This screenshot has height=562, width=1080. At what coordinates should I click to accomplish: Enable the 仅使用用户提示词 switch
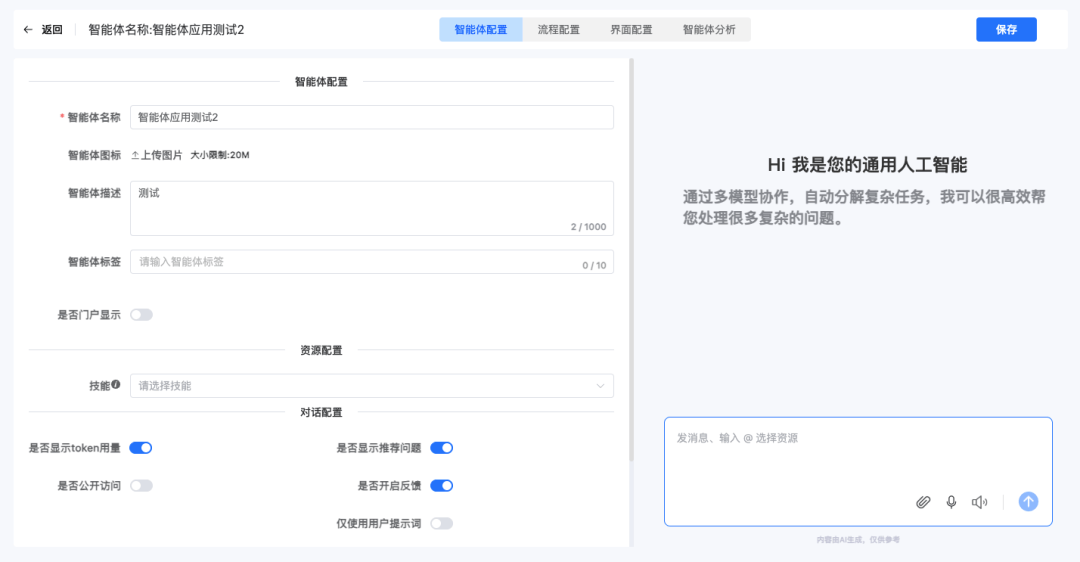[441, 523]
